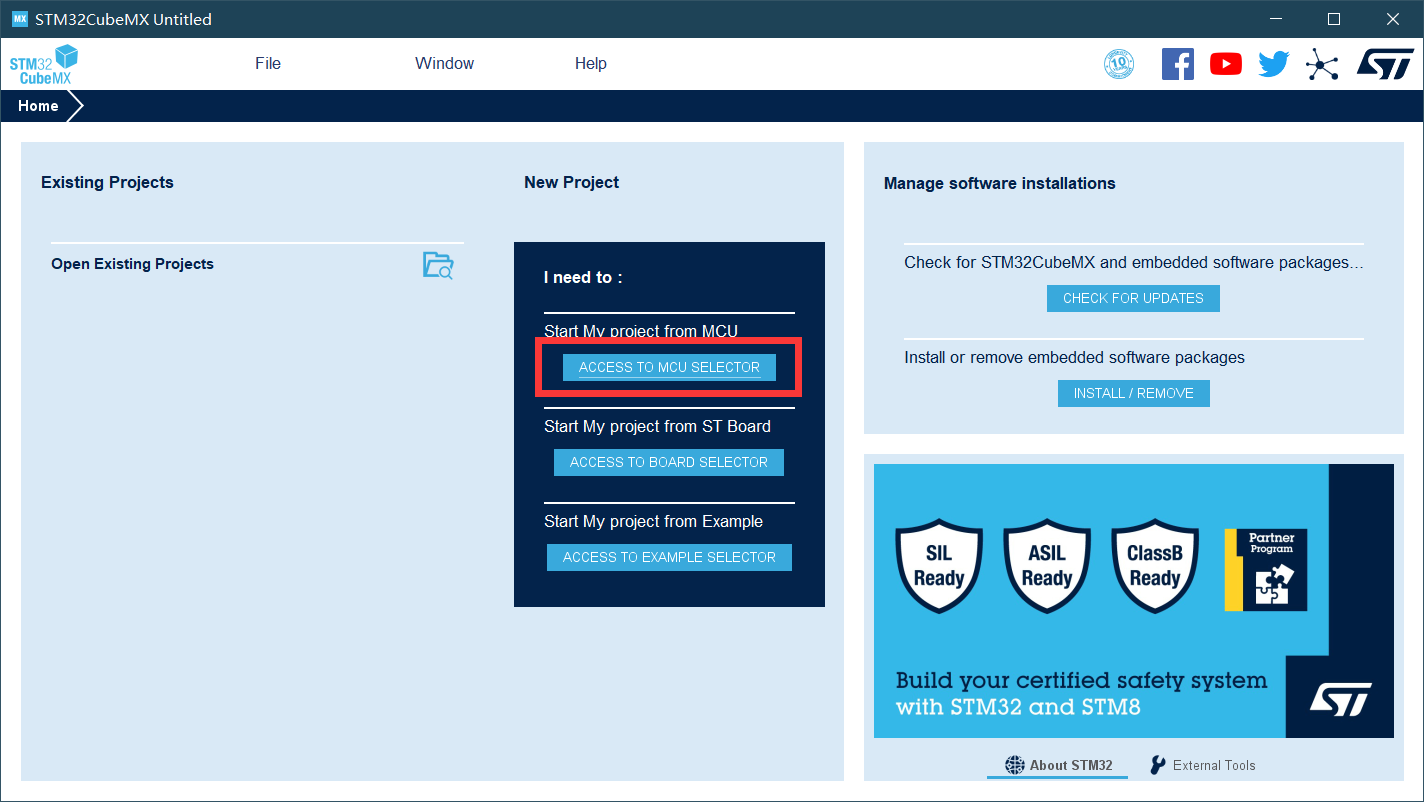Switch to the About STM32 tab
The height and width of the screenshot is (802, 1424).
coord(1058,765)
